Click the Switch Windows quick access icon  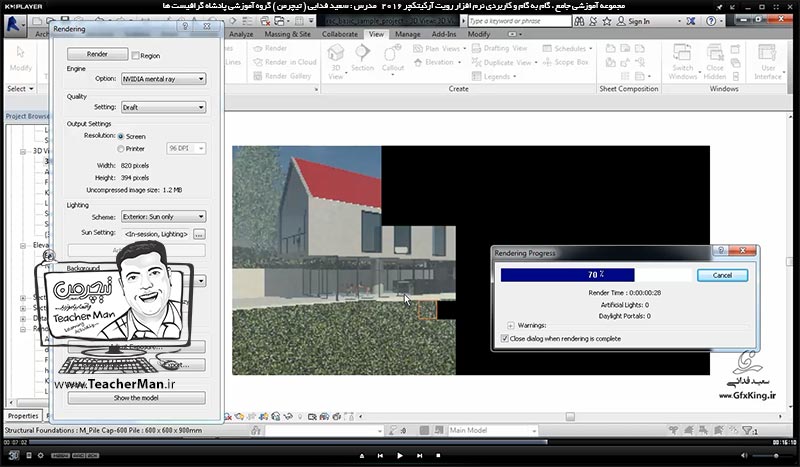click(x=279, y=21)
